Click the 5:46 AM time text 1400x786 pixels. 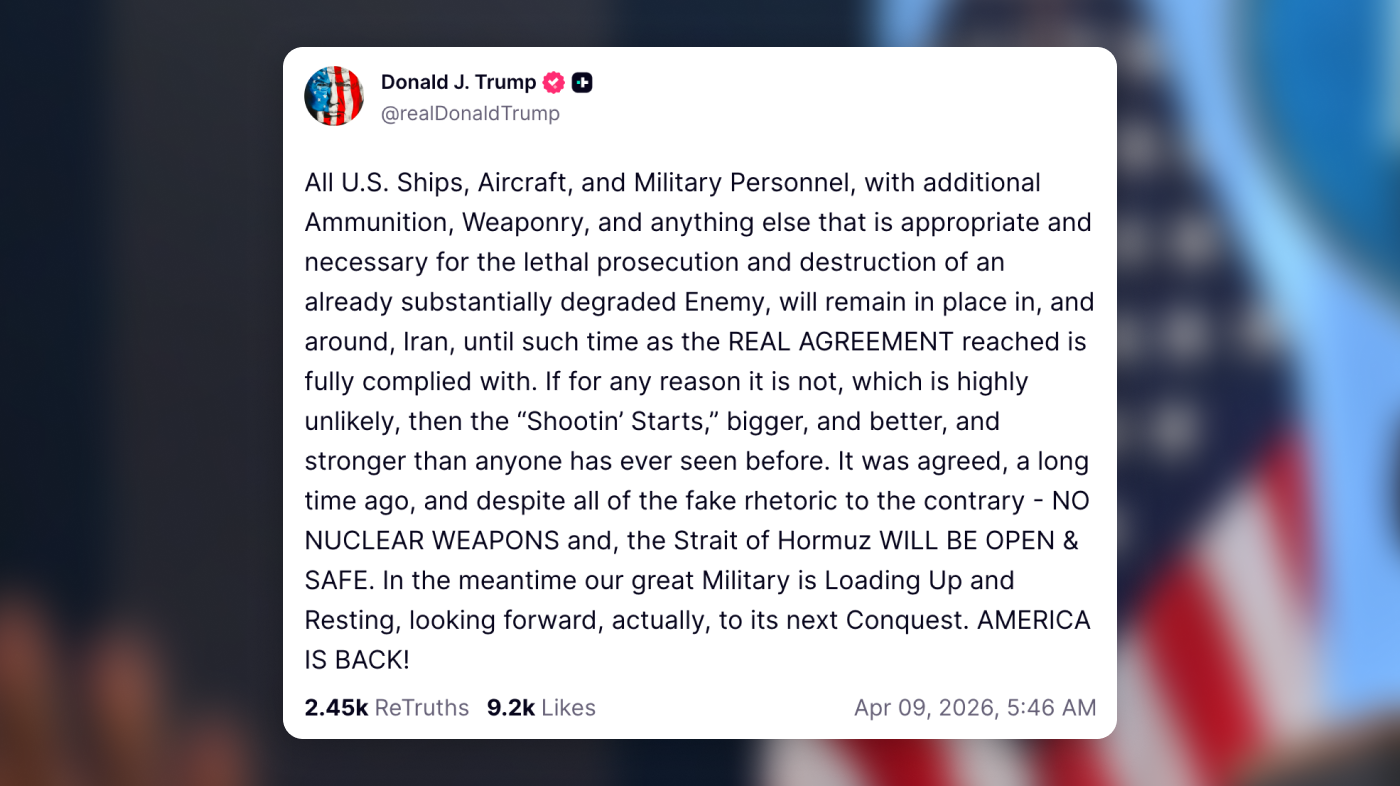[1050, 708]
